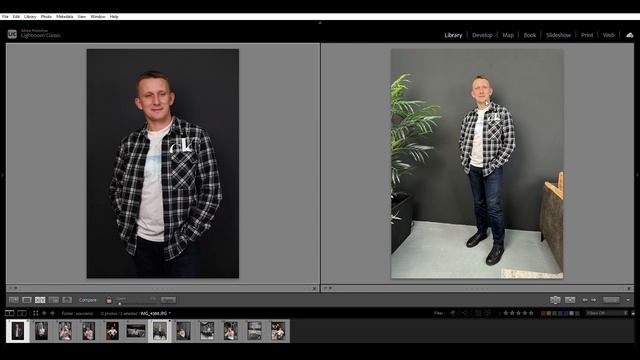Switch to the Map module
Screen dimensions: 640x360
click(508, 35)
